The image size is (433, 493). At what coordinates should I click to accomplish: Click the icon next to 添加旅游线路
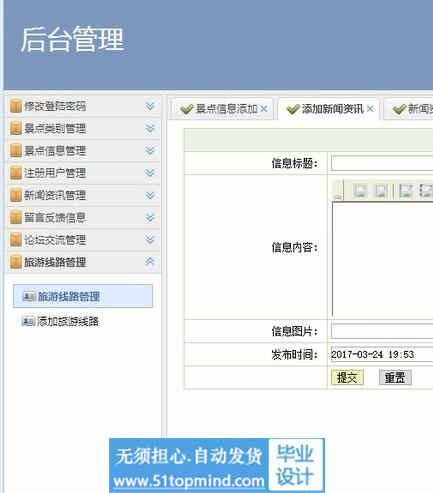pyautogui.click(x=28, y=321)
